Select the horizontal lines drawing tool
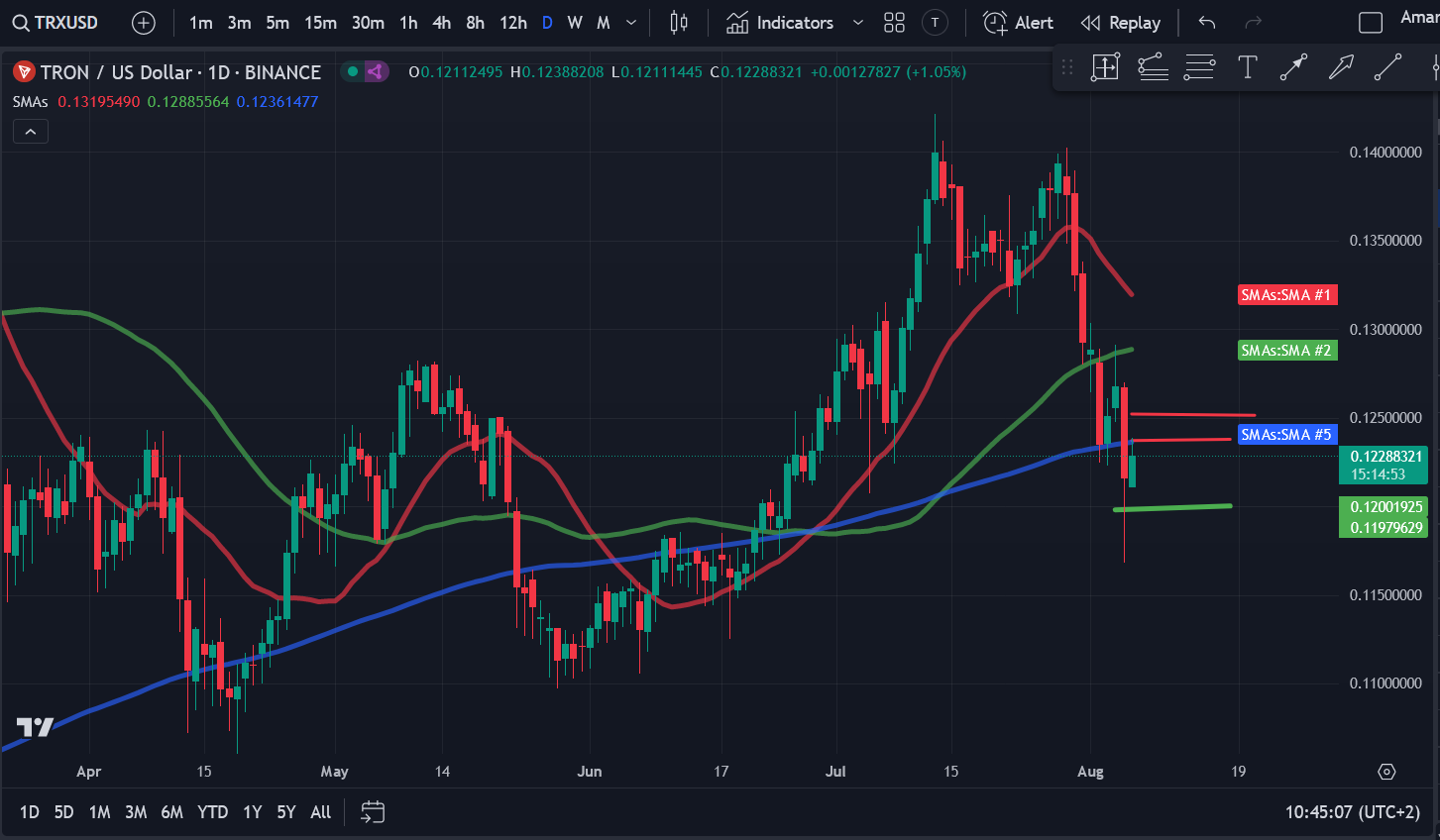 click(1199, 67)
